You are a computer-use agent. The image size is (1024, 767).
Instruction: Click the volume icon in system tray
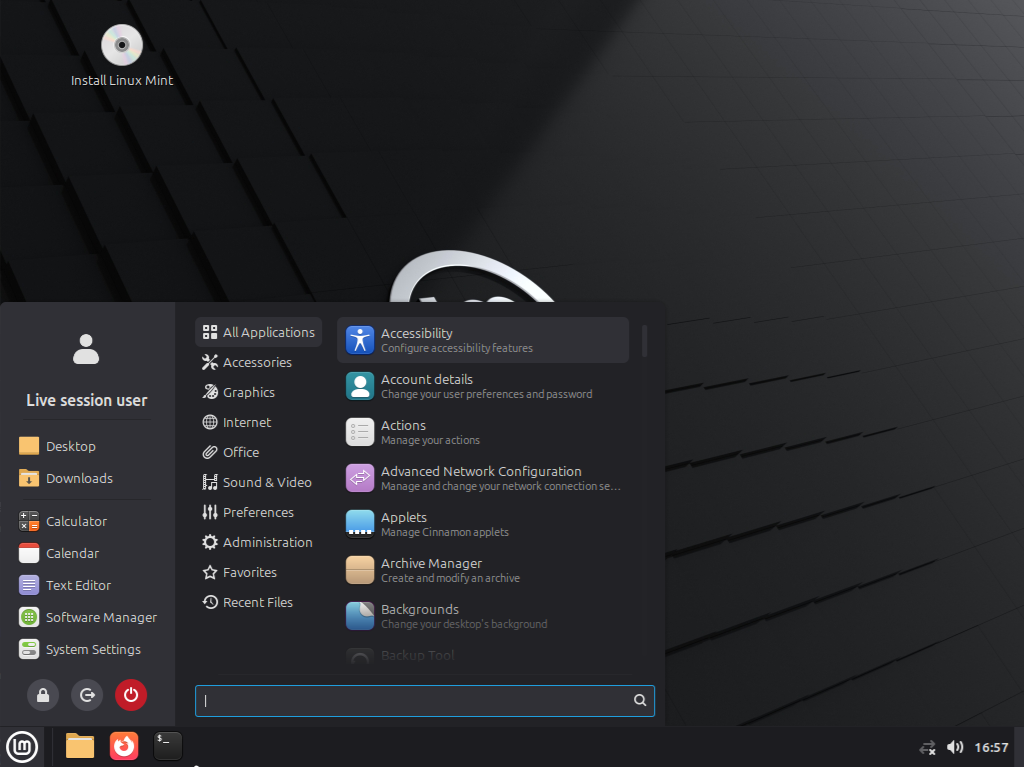point(955,747)
